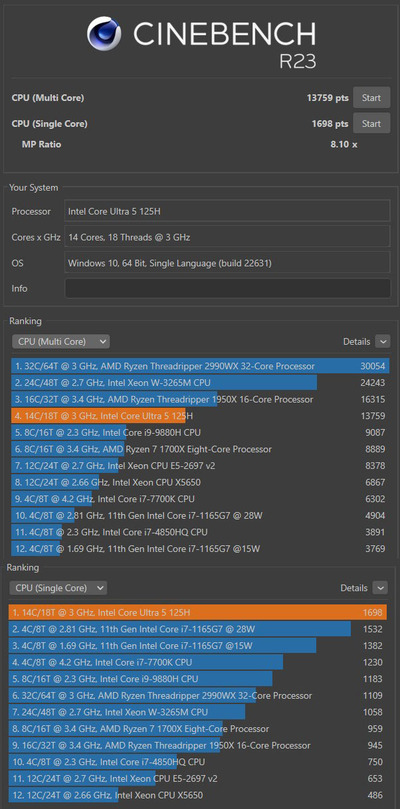Click the MP Ratio value 8.10 x
Image resolution: width=400 pixels, height=809 pixels.
point(344,144)
